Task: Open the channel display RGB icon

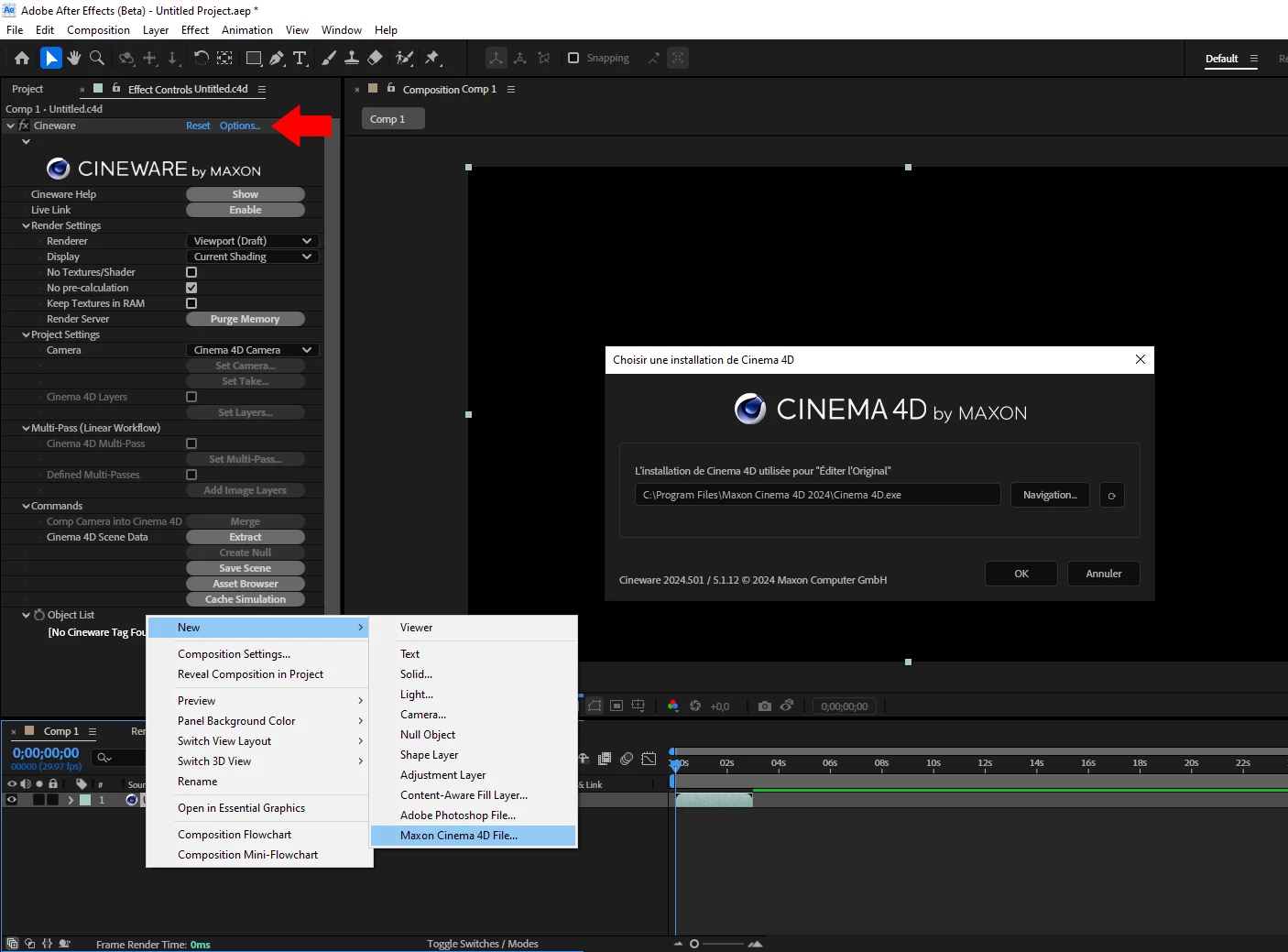Action: (x=673, y=706)
